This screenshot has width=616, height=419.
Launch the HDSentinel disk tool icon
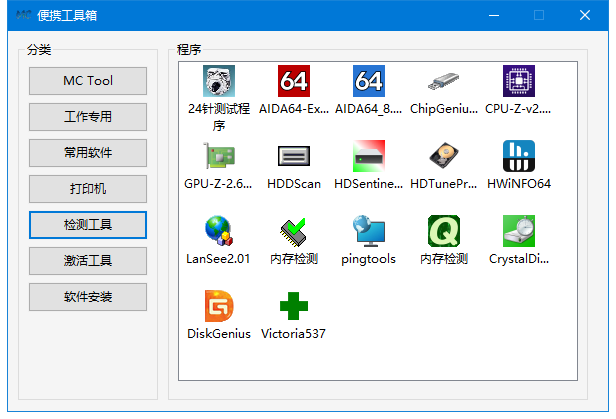pyautogui.click(x=369, y=157)
